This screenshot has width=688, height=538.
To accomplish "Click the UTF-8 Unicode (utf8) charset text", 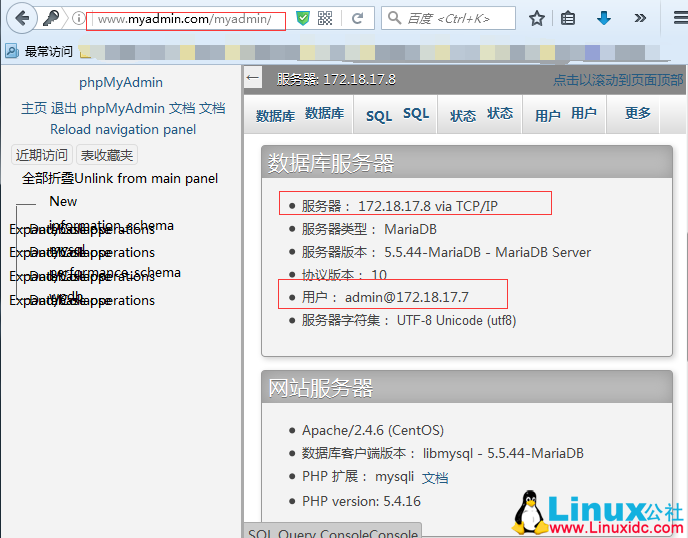I will [x=456, y=321].
